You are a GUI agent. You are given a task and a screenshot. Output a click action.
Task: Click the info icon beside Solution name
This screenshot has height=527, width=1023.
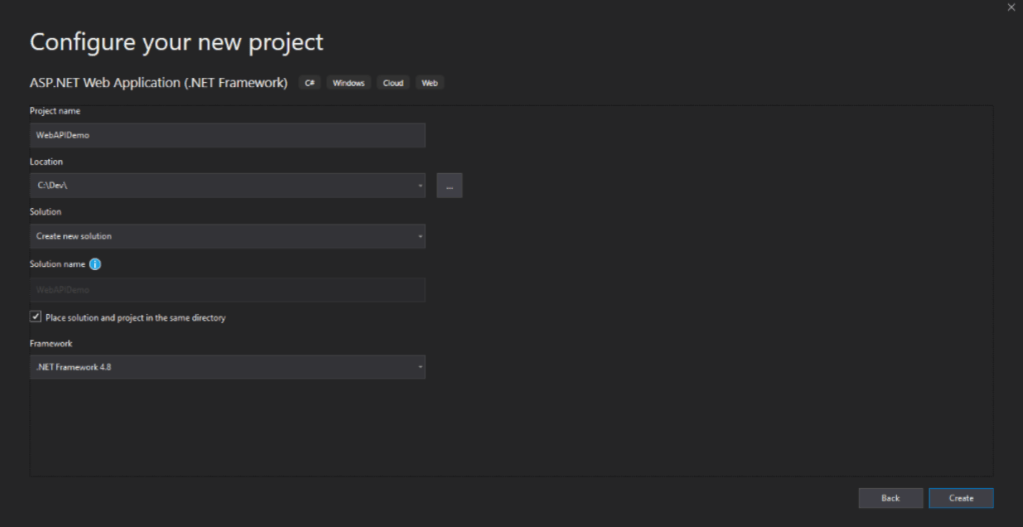(95, 264)
